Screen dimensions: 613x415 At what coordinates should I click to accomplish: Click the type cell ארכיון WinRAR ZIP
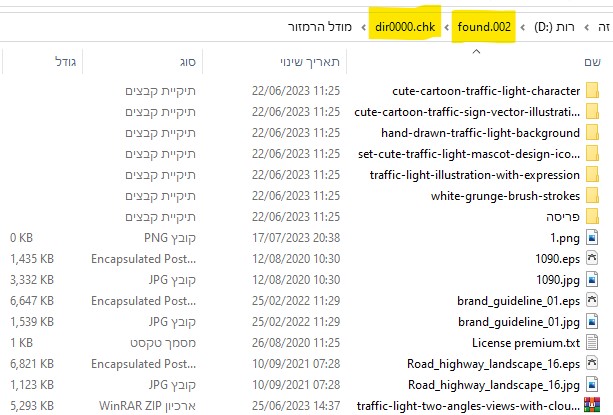point(147,406)
